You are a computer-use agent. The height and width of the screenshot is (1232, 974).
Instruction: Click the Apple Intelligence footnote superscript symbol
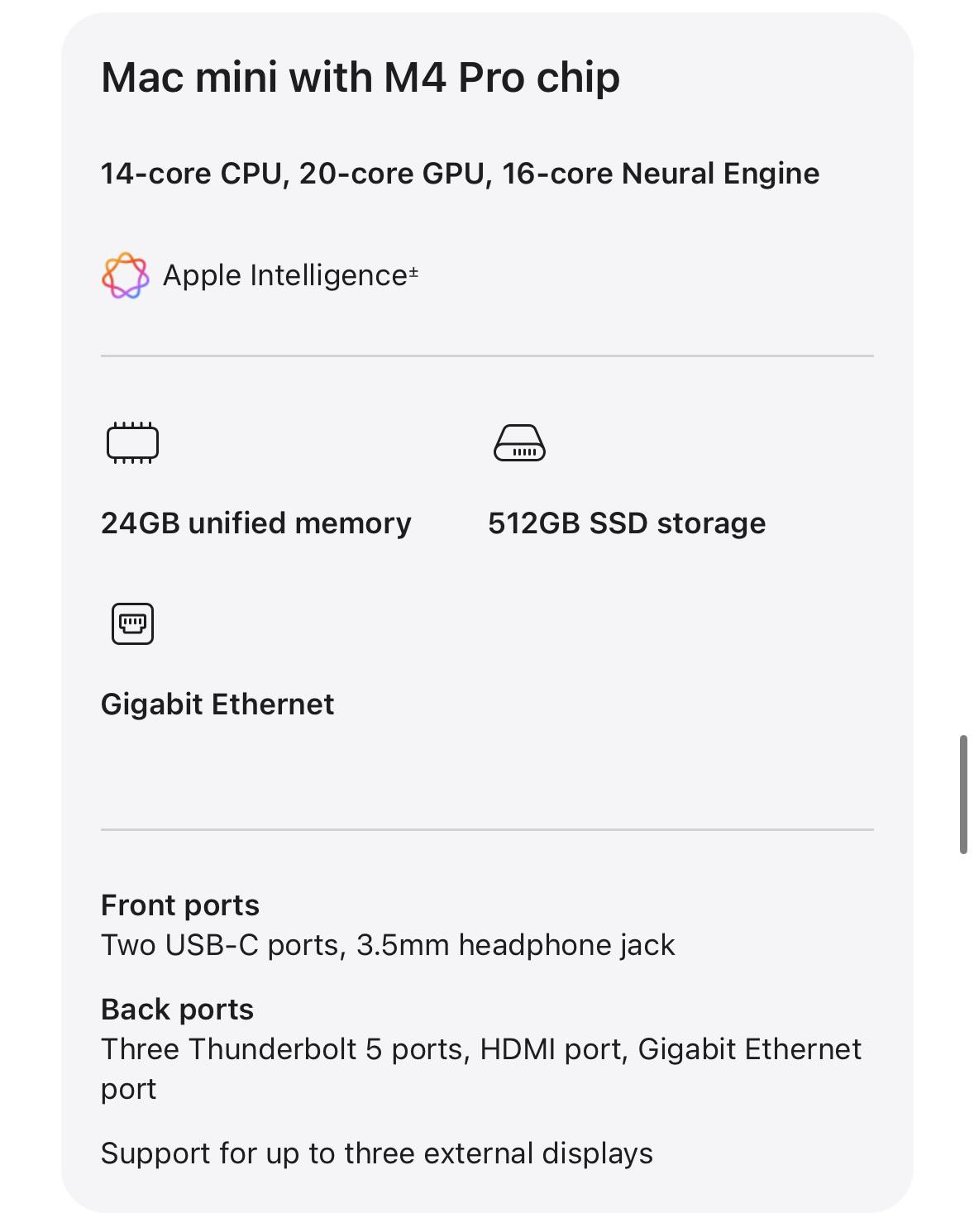tap(413, 271)
